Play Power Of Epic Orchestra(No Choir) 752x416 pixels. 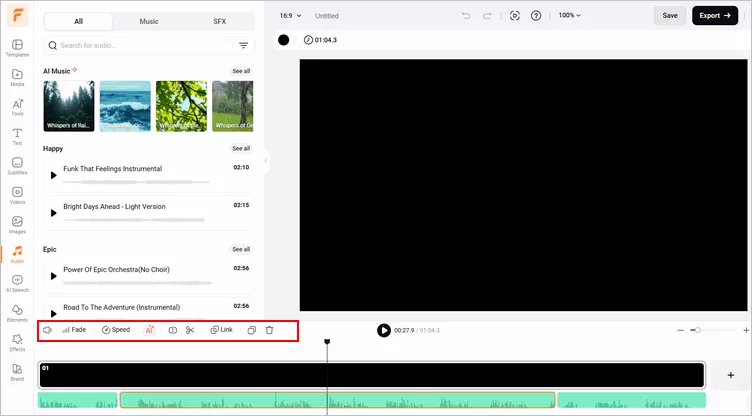(54, 276)
